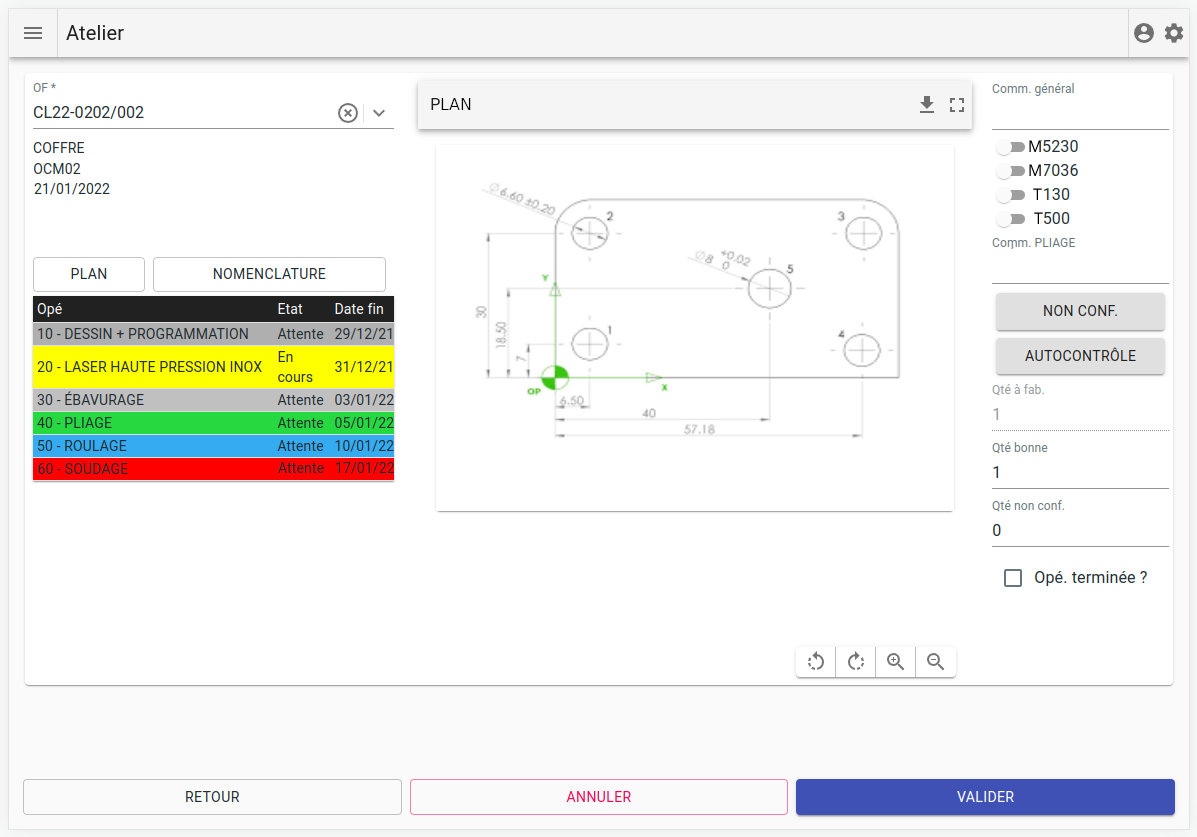Check the Opé. terminée checkbox
This screenshot has width=1197, height=837.
(x=1013, y=578)
